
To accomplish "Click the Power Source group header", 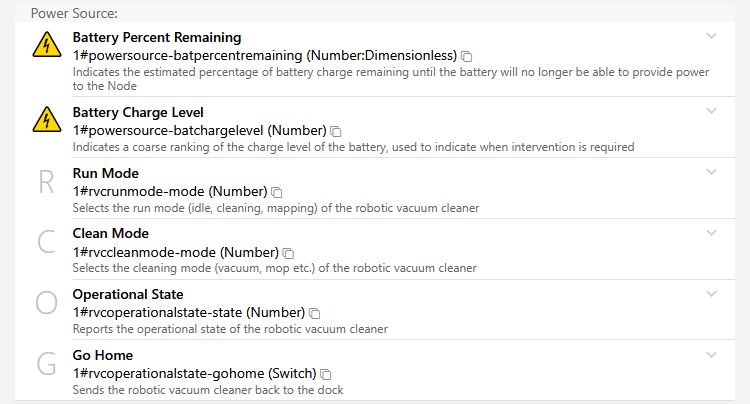I will tap(74, 13).
